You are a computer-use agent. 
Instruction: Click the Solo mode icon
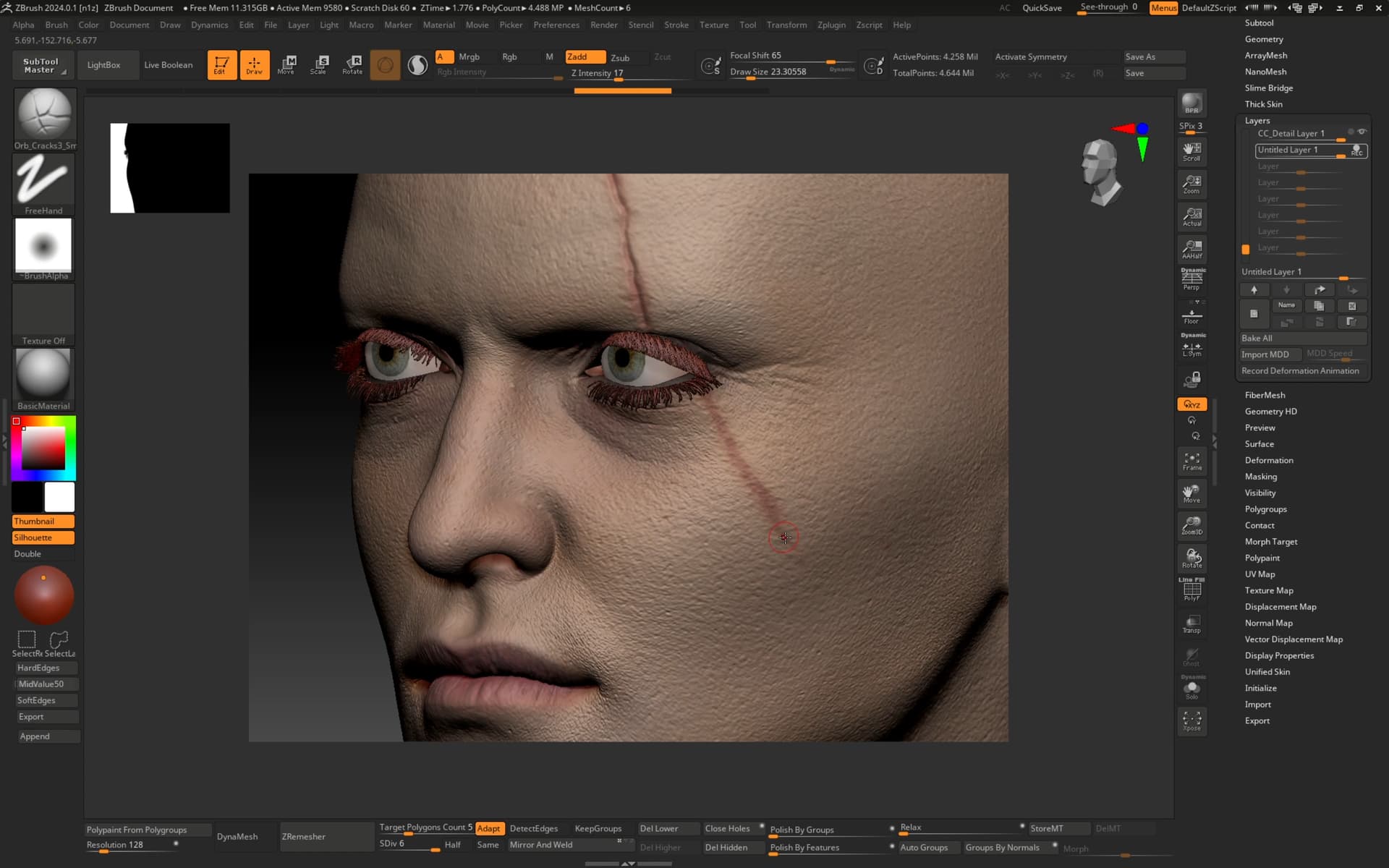[x=1192, y=688]
